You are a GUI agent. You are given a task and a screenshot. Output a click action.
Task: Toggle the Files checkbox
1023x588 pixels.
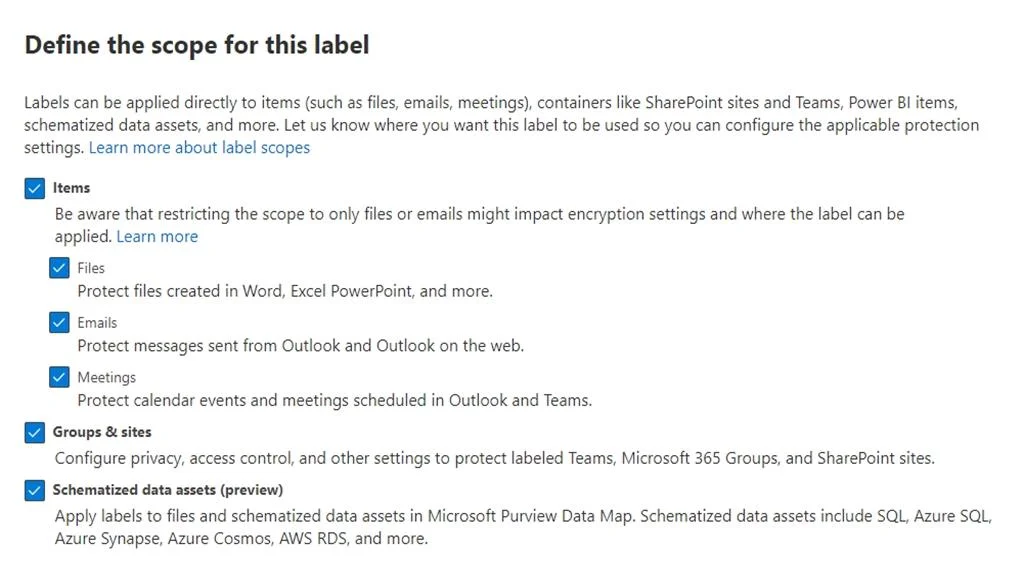[59, 268]
